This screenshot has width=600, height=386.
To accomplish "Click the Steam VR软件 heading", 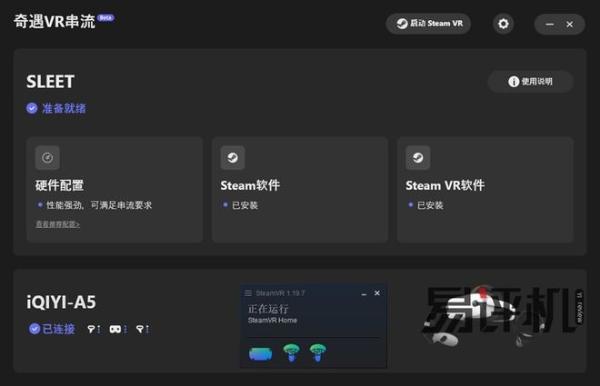I will (445, 186).
